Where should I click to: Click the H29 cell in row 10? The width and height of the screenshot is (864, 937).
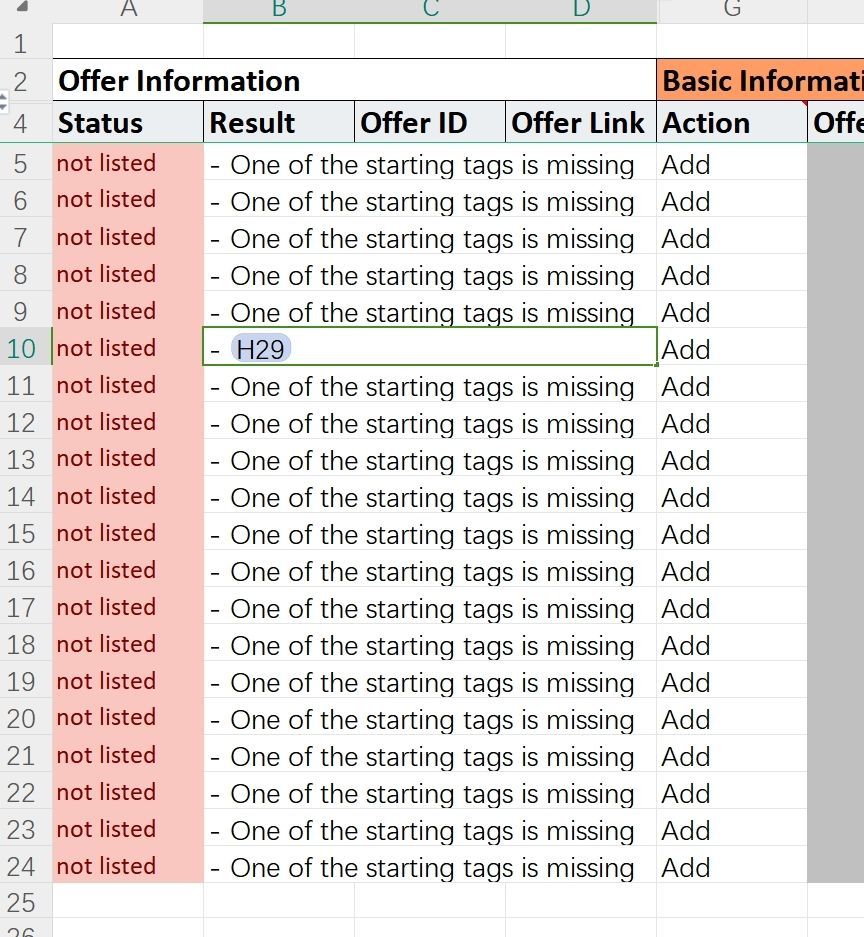262,350
